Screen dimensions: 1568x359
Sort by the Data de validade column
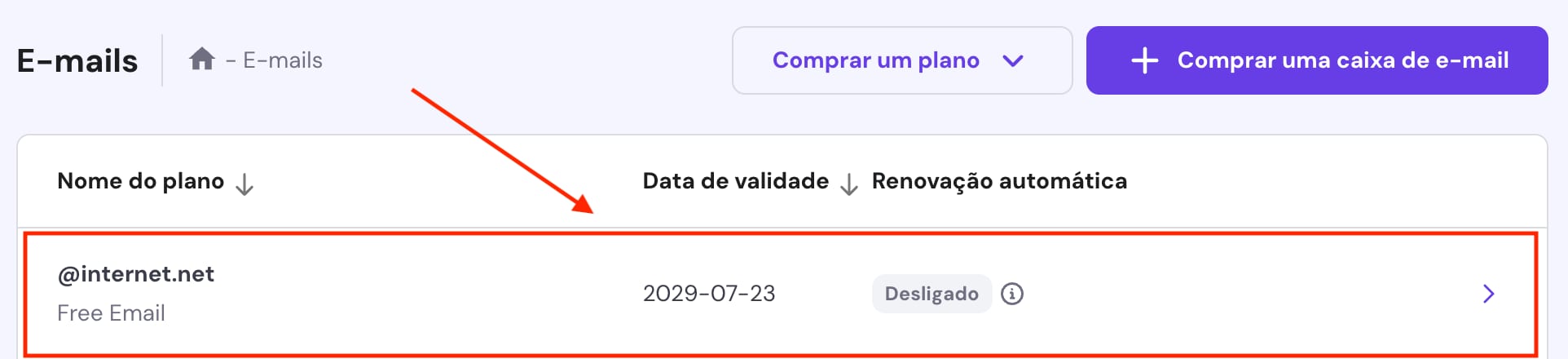point(735,181)
